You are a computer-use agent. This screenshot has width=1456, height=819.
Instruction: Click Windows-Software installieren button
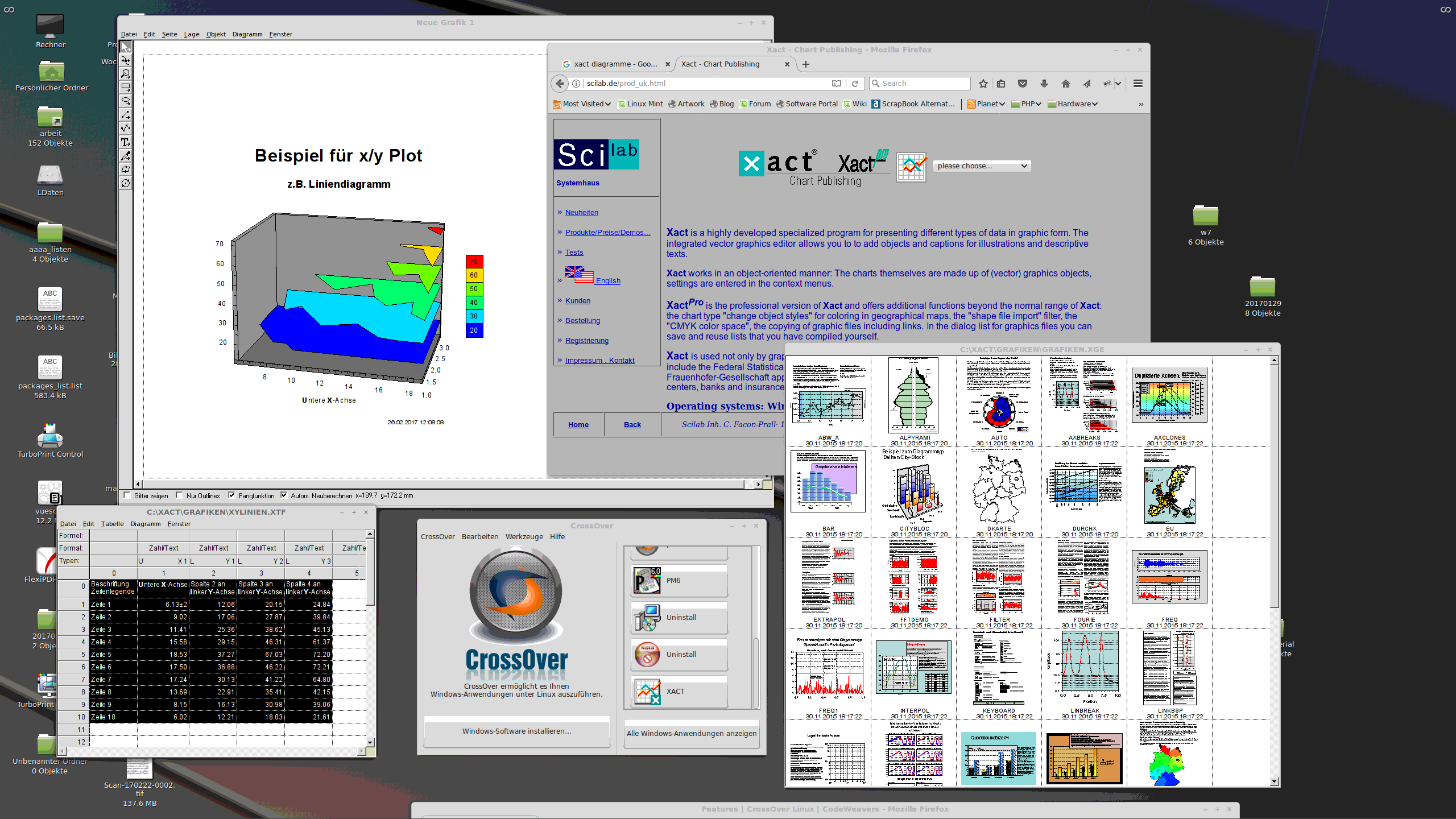tap(516, 731)
